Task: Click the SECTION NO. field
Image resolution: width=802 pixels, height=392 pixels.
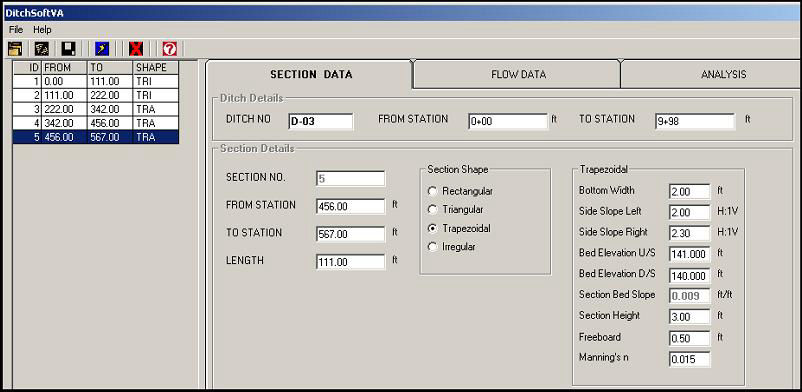Action: click(350, 179)
